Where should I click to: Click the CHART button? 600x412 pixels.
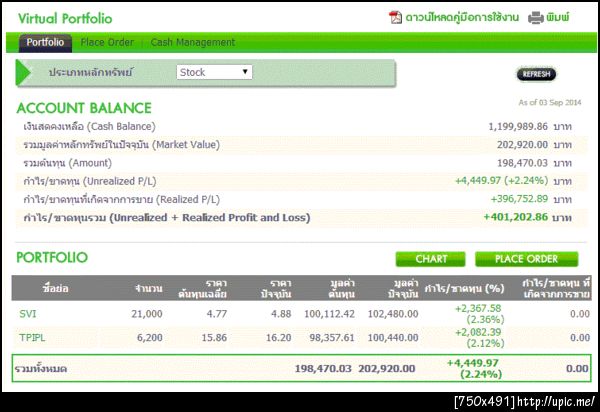(430, 259)
